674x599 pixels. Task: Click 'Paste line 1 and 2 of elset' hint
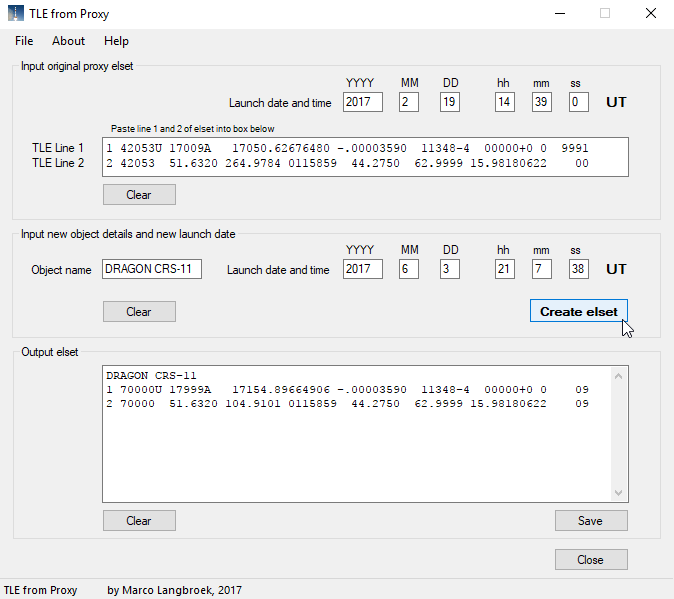click(193, 128)
